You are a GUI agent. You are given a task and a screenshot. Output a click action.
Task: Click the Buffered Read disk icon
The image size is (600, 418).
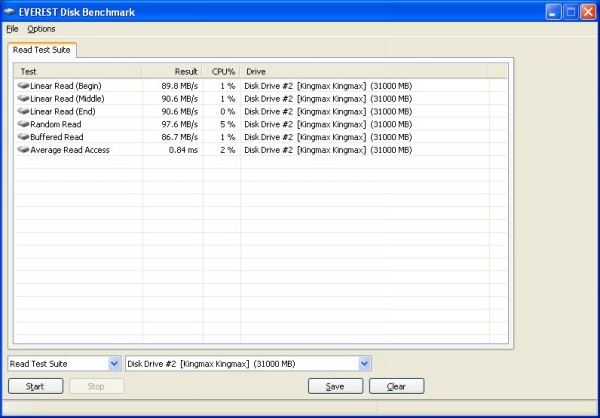point(22,137)
